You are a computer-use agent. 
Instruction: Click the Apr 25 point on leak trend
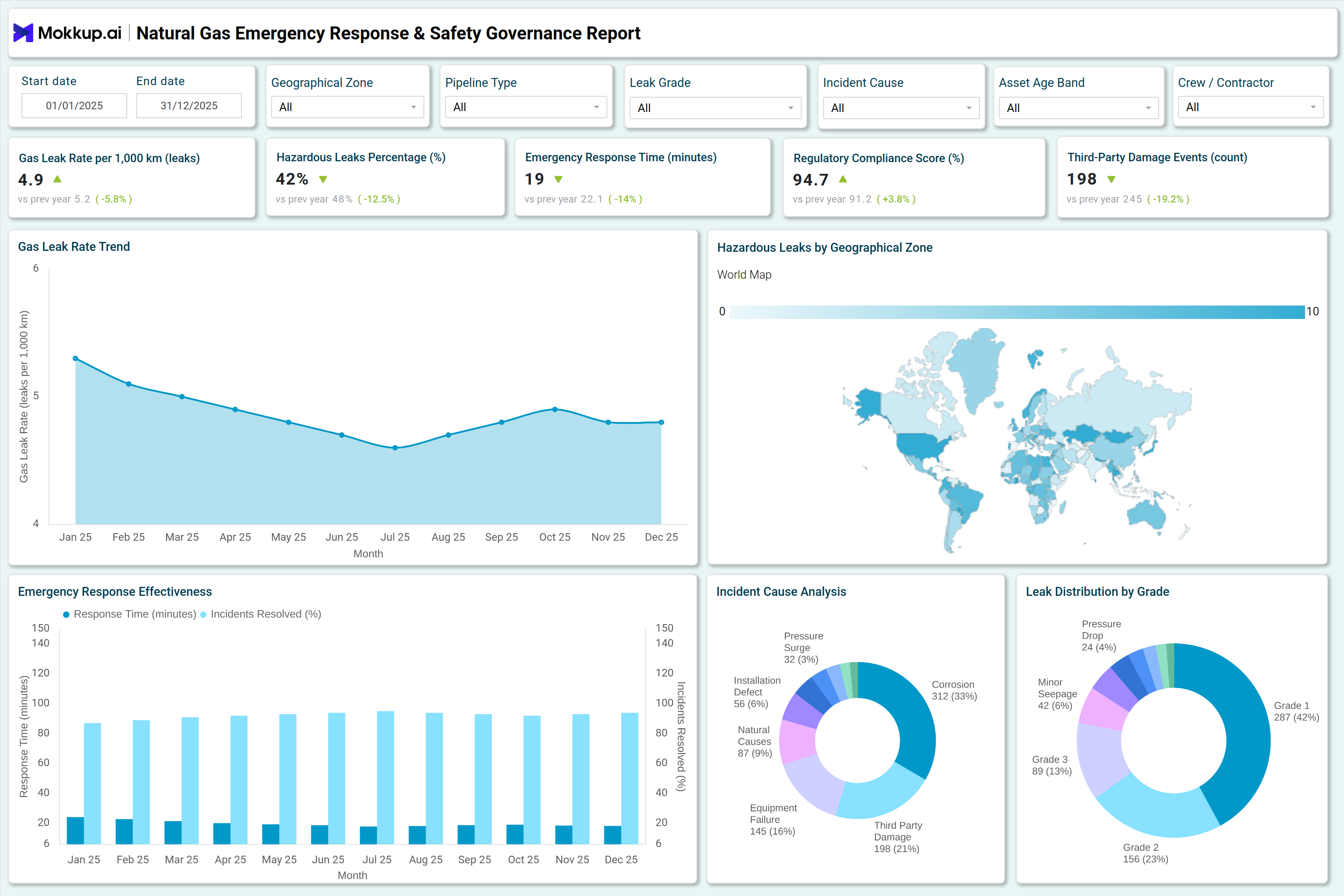236,409
